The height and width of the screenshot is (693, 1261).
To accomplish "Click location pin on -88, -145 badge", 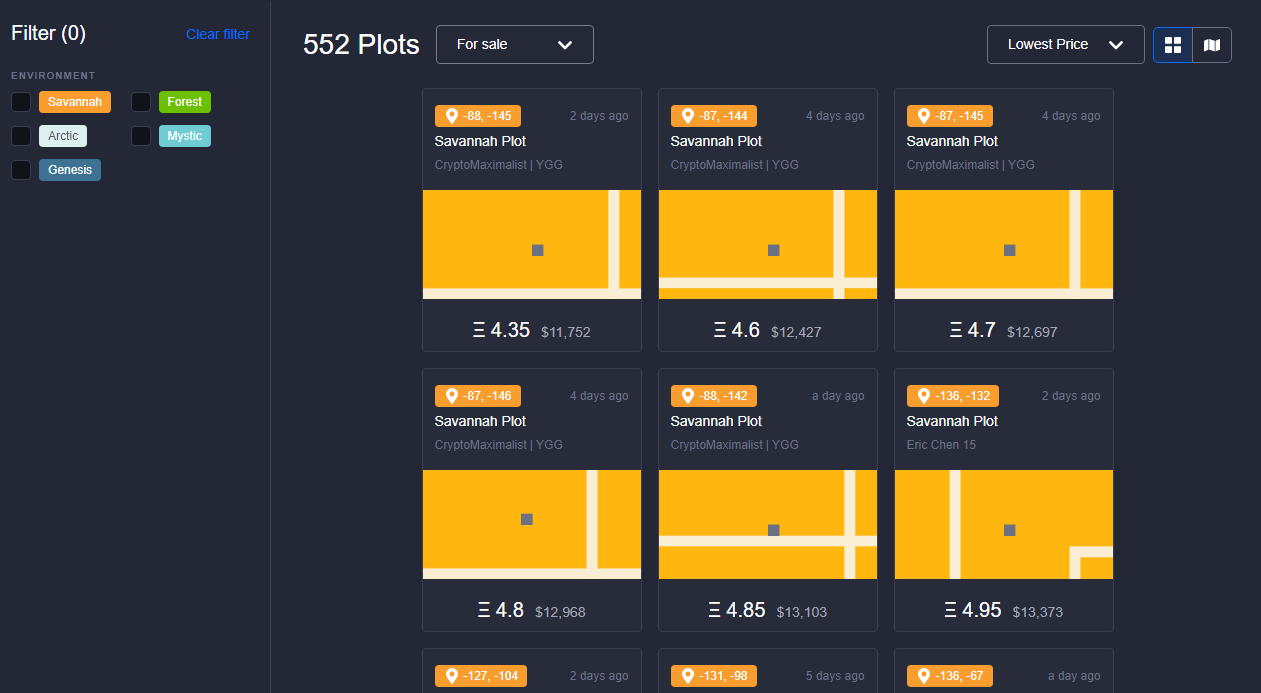I will 451,116.
